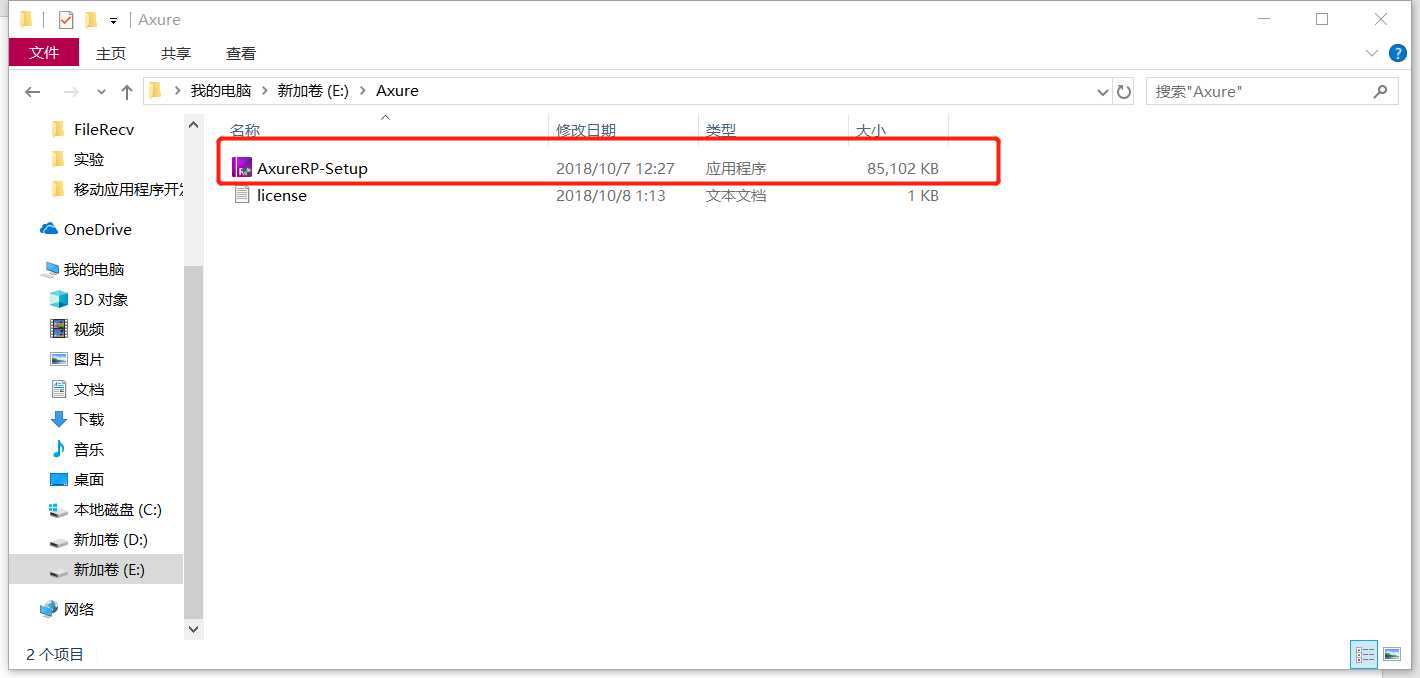Image resolution: width=1420 pixels, height=678 pixels.
Task: Open the address bar history dropdown
Action: point(1103,91)
